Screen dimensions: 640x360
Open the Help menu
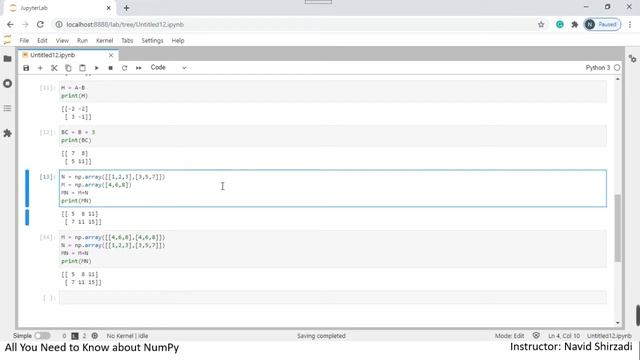(178, 40)
